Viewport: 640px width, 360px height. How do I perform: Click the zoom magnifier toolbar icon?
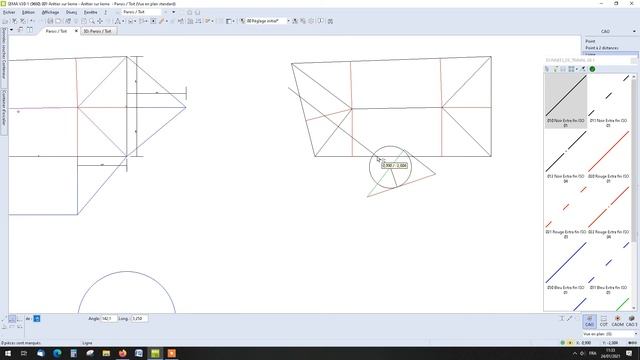click(x=92, y=21)
